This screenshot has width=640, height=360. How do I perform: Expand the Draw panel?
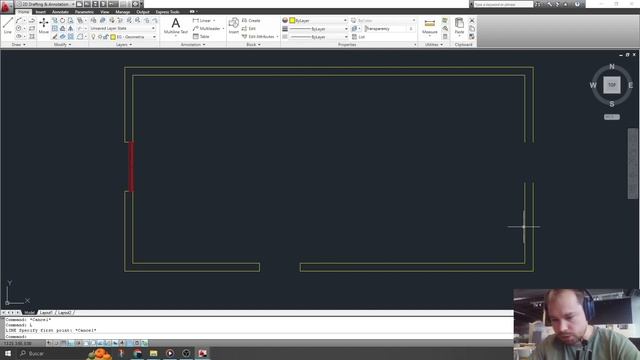coord(18,44)
